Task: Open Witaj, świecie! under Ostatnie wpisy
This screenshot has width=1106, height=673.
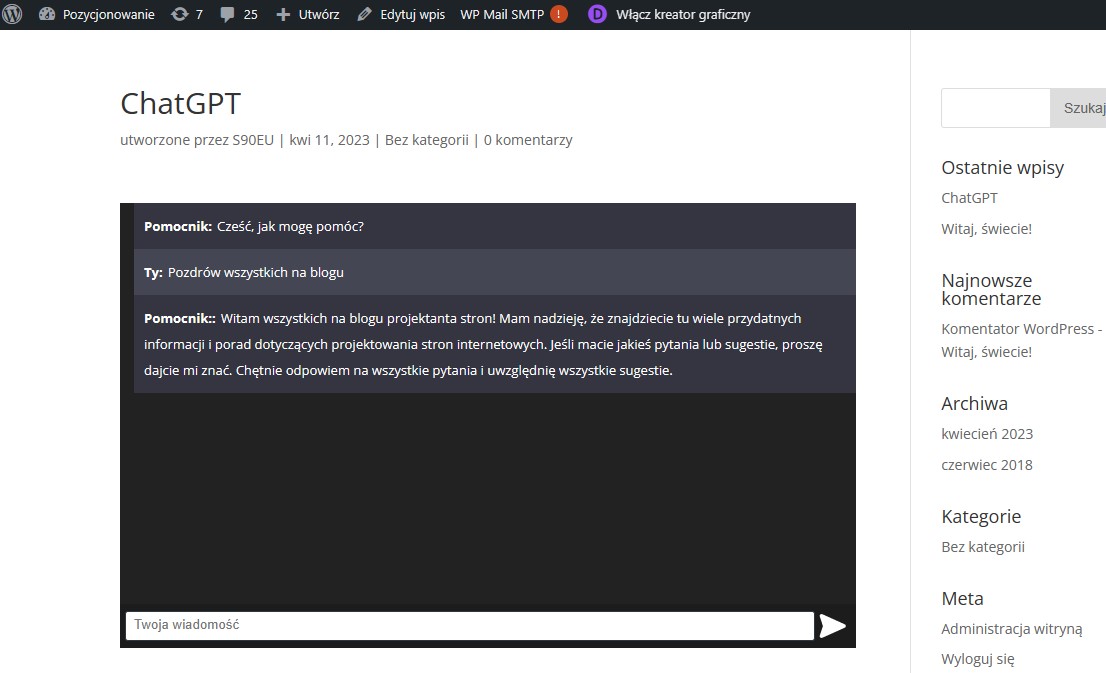Action: coord(986,229)
